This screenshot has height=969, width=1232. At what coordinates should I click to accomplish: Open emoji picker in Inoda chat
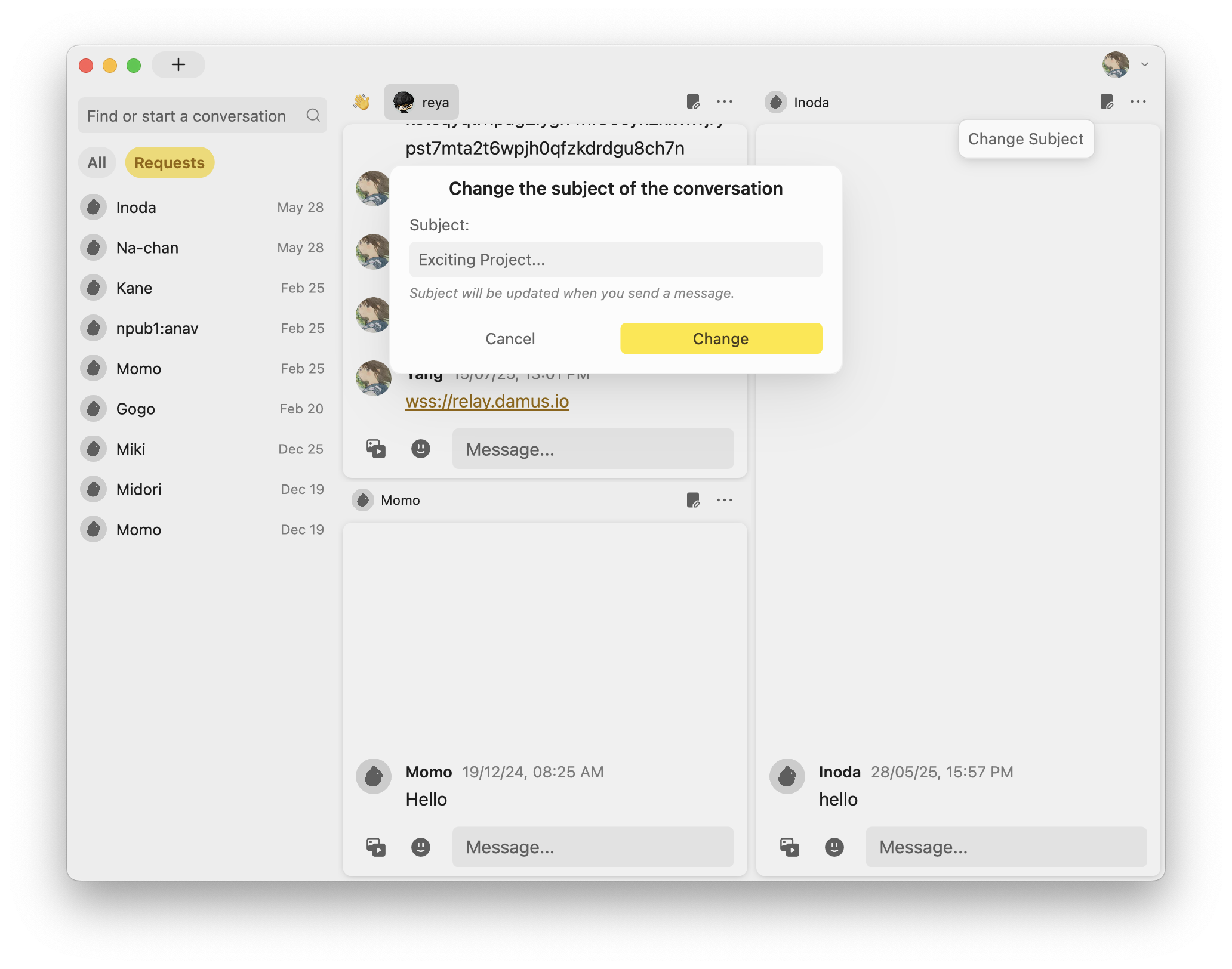(834, 847)
